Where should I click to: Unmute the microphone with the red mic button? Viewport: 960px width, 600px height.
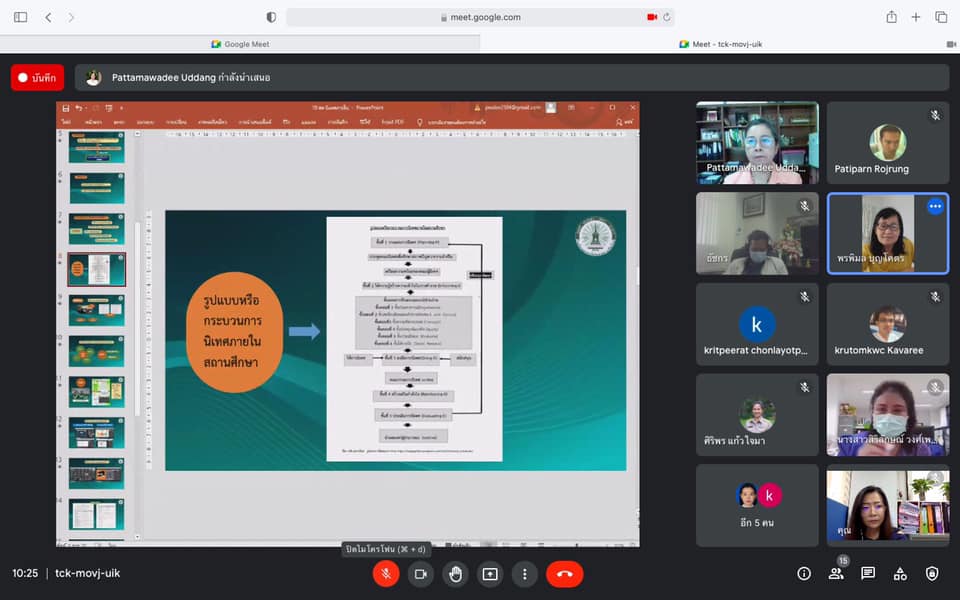(x=386, y=574)
